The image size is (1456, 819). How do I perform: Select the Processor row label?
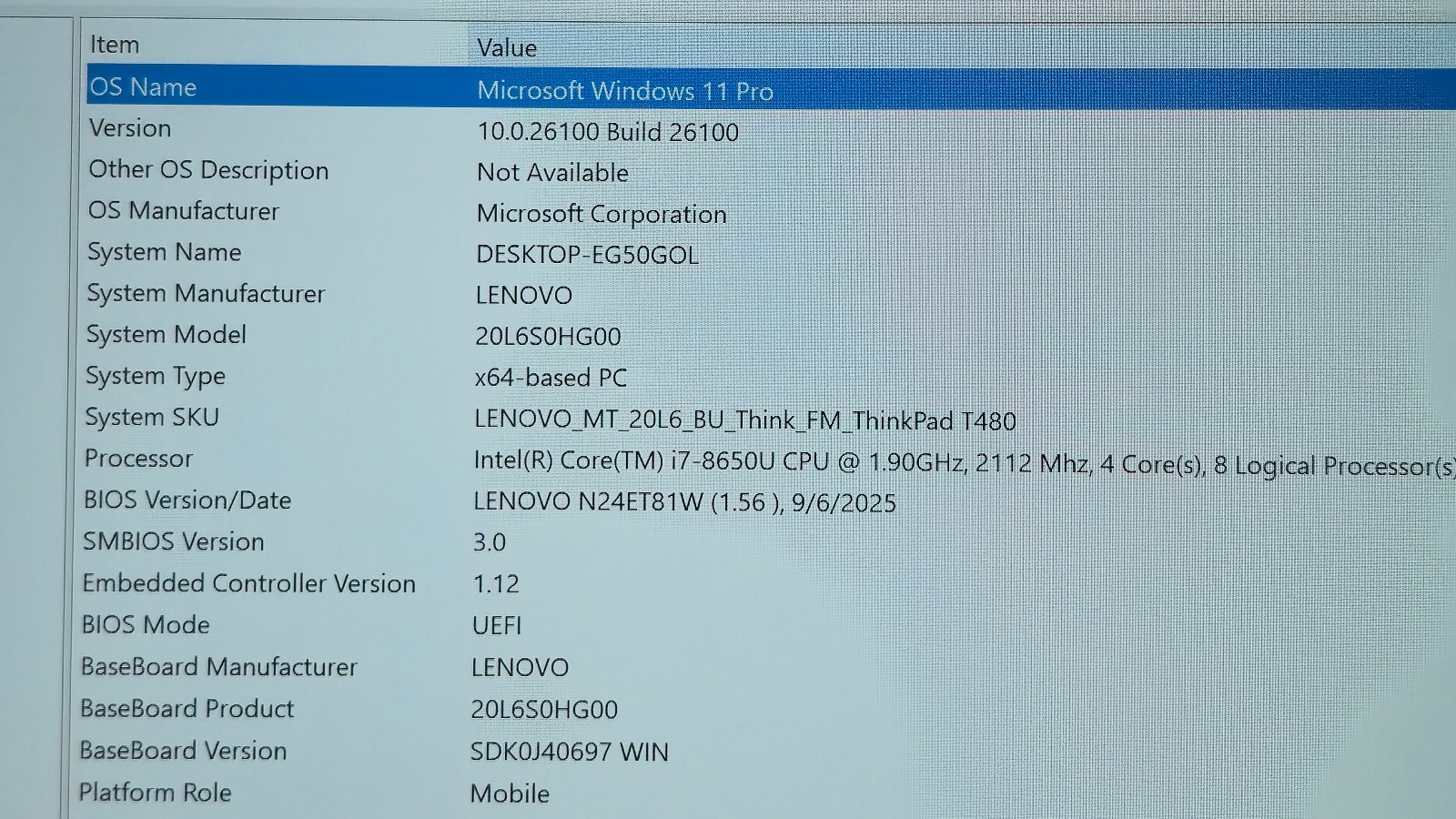pyautogui.click(x=139, y=459)
